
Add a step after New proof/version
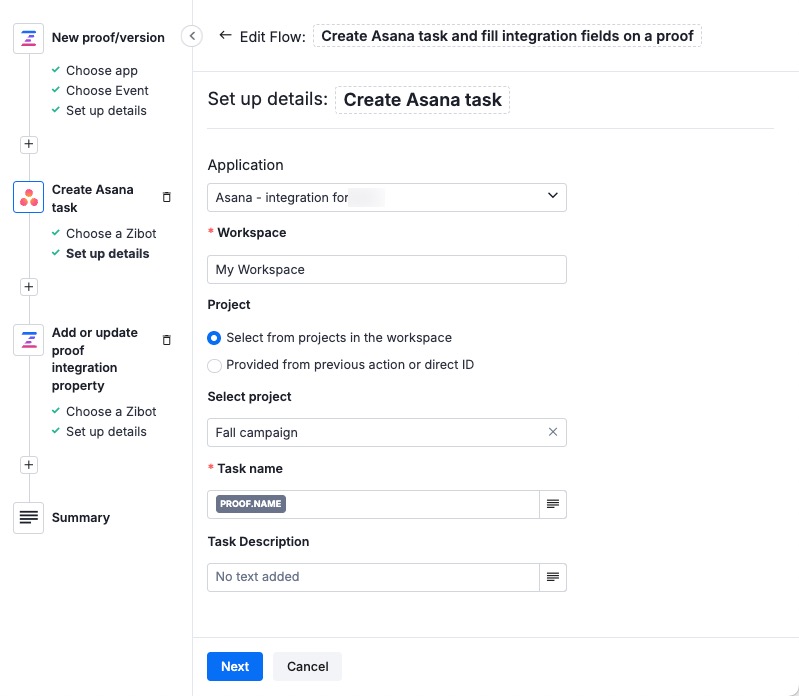(x=29, y=144)
